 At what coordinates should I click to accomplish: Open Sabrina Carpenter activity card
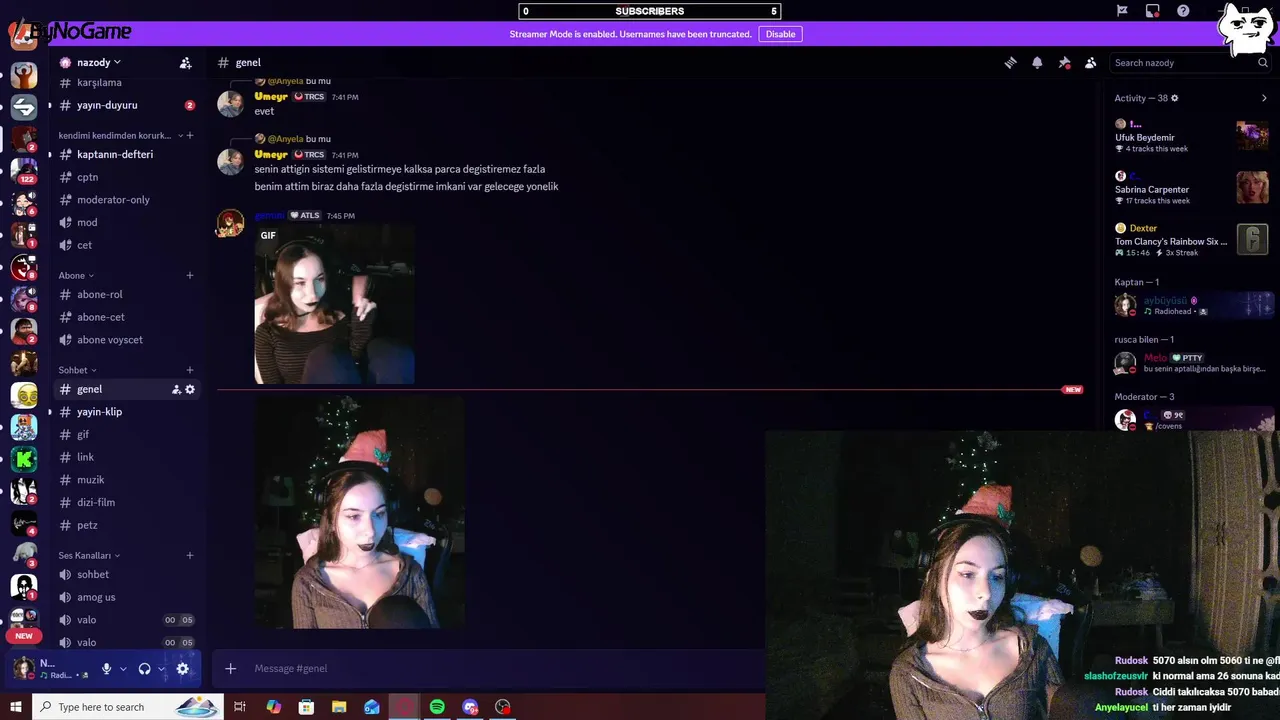(1192, 188)
